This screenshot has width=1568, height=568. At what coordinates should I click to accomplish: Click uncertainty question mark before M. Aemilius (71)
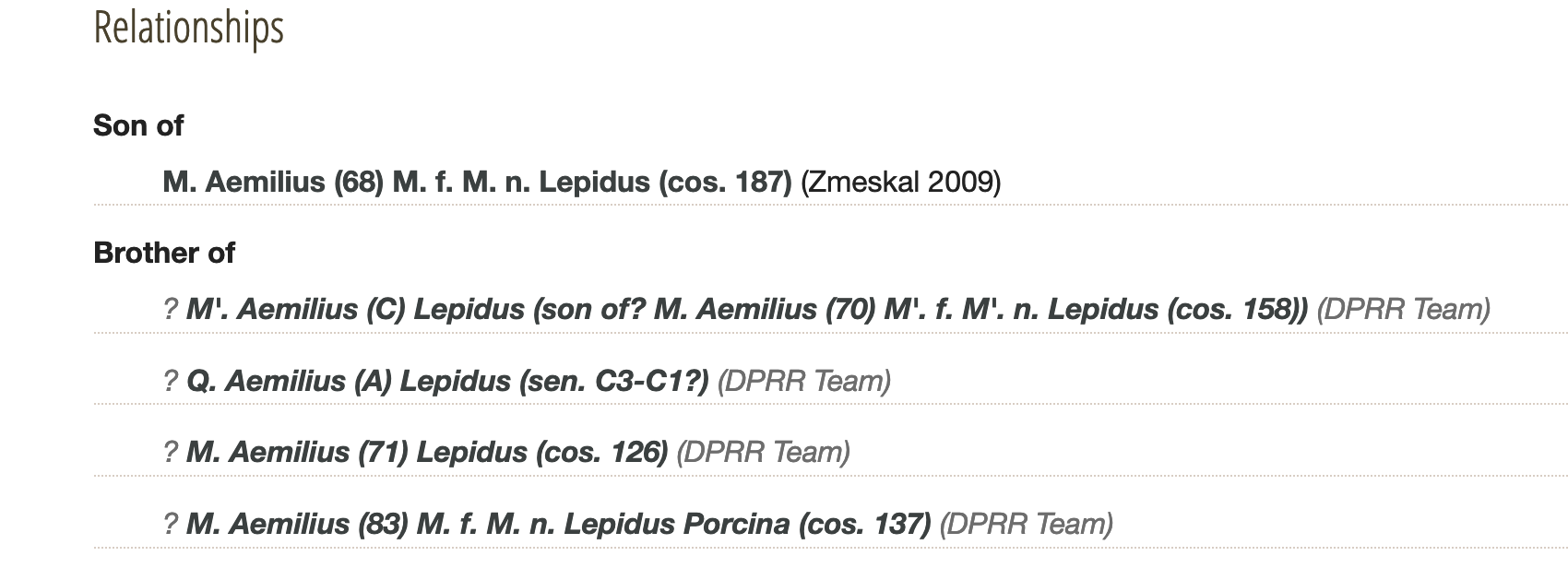coord(170,452)
